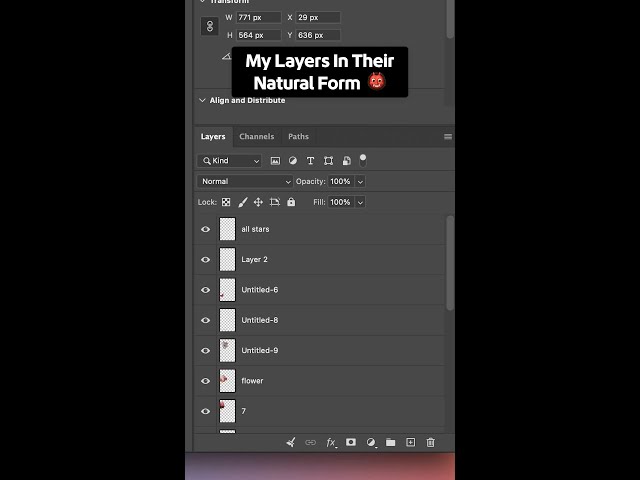
Task: Click the Untitled-9 layer thumbnail
Action: click(227, 351)
